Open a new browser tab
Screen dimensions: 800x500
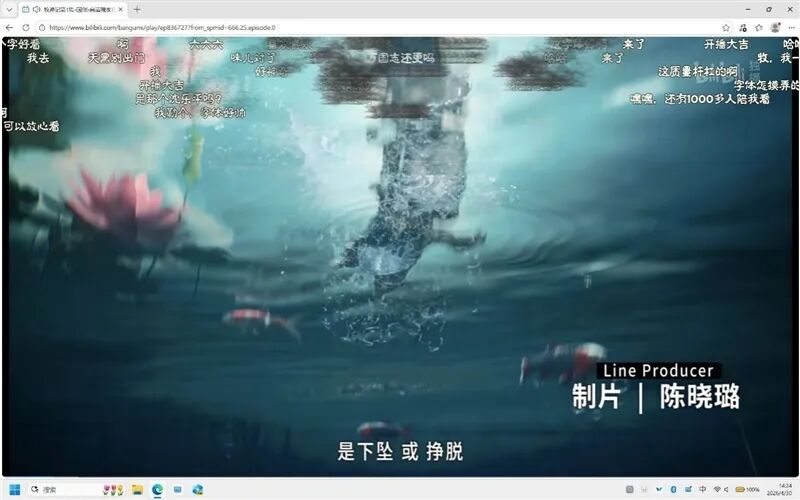click(137, 9)
